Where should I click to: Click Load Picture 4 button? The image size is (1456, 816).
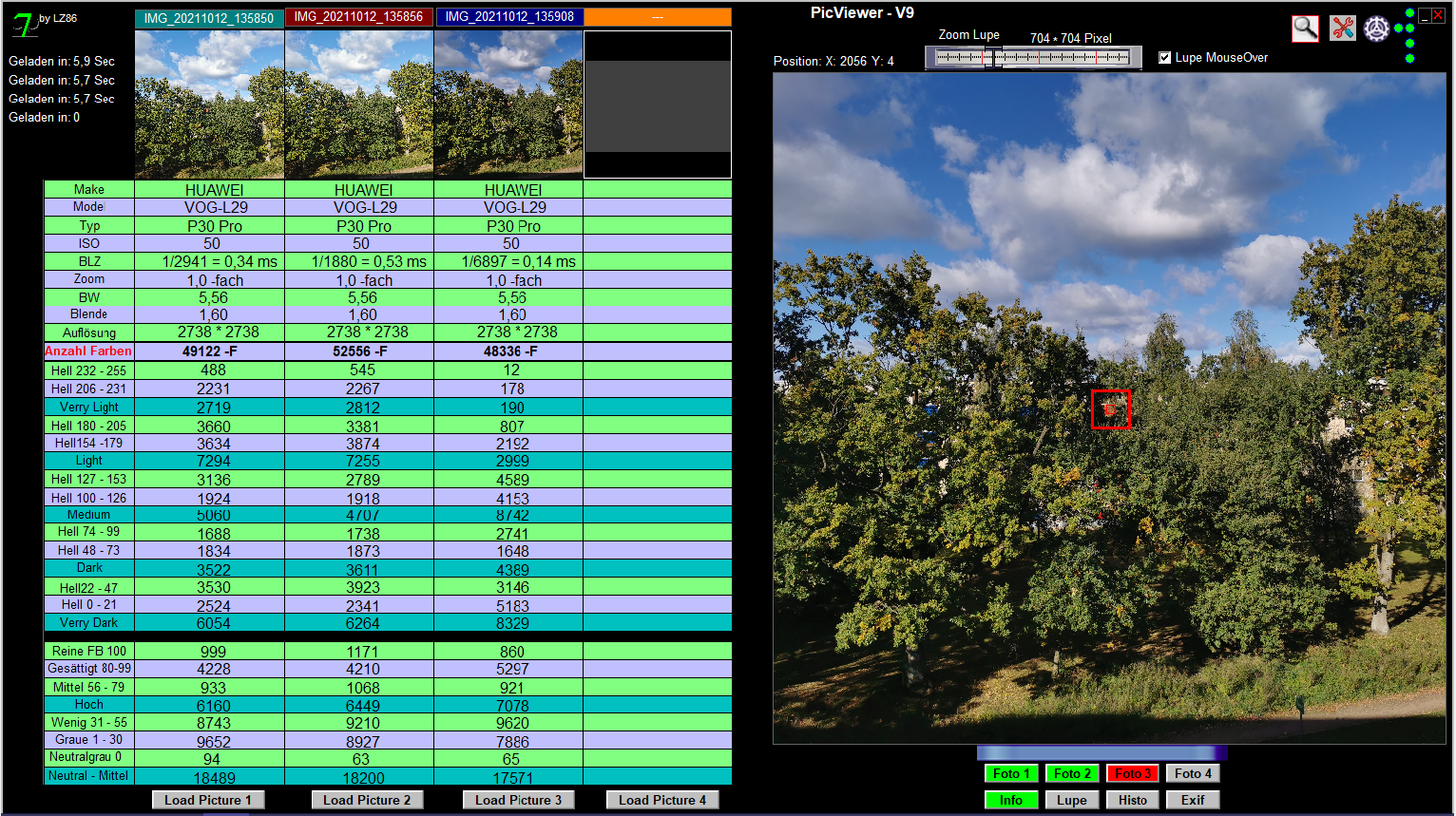662,800
